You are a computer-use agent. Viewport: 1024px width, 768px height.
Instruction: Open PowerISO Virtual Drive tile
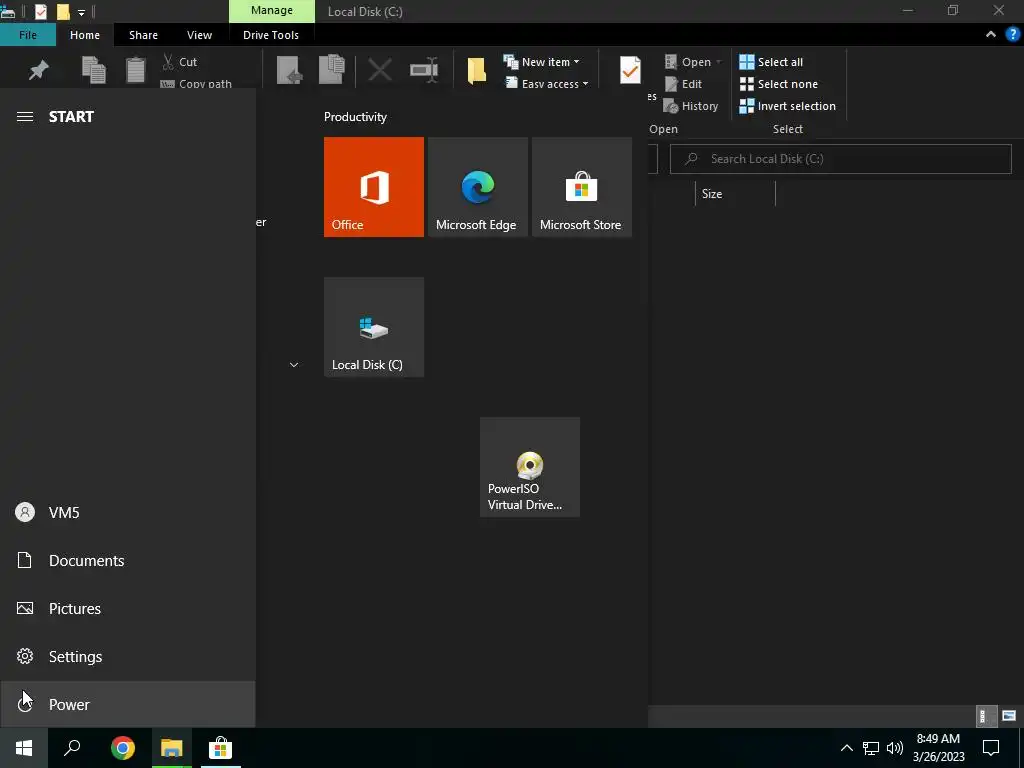point(530,467)
